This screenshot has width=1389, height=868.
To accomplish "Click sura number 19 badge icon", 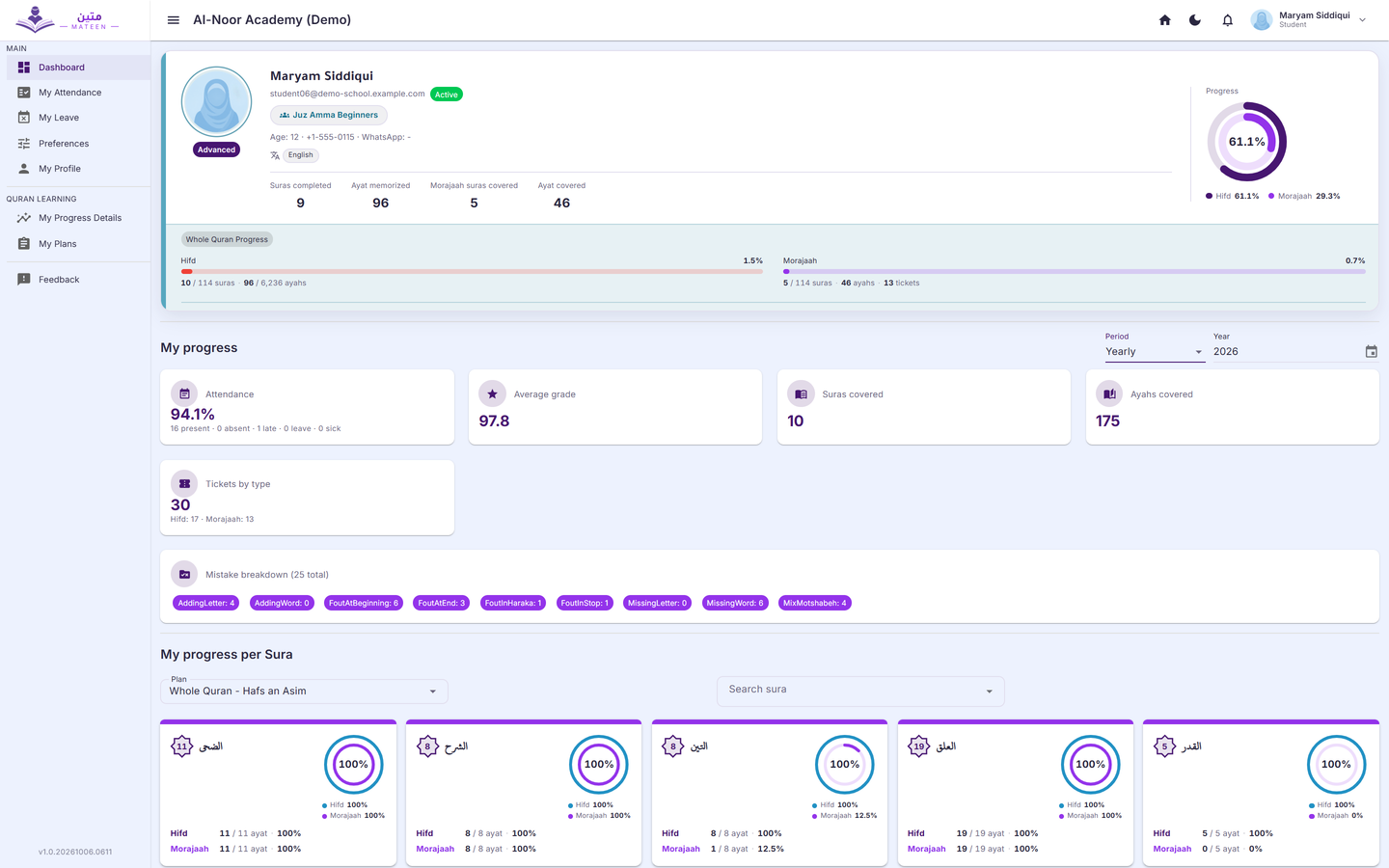I will 919,746.
